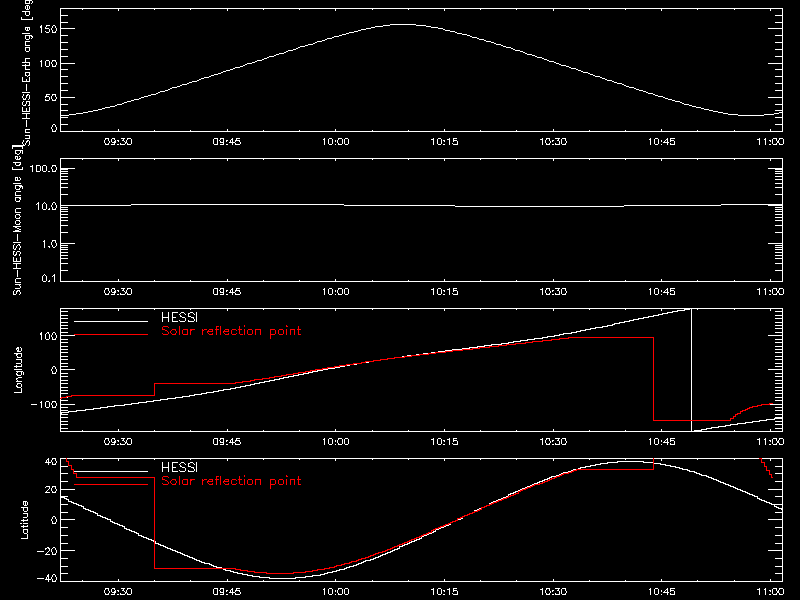This screenshot has height=600, width=800.
Task: Click the Sun-HESSI-Earth angle axis title
Action: click(28, 72)
